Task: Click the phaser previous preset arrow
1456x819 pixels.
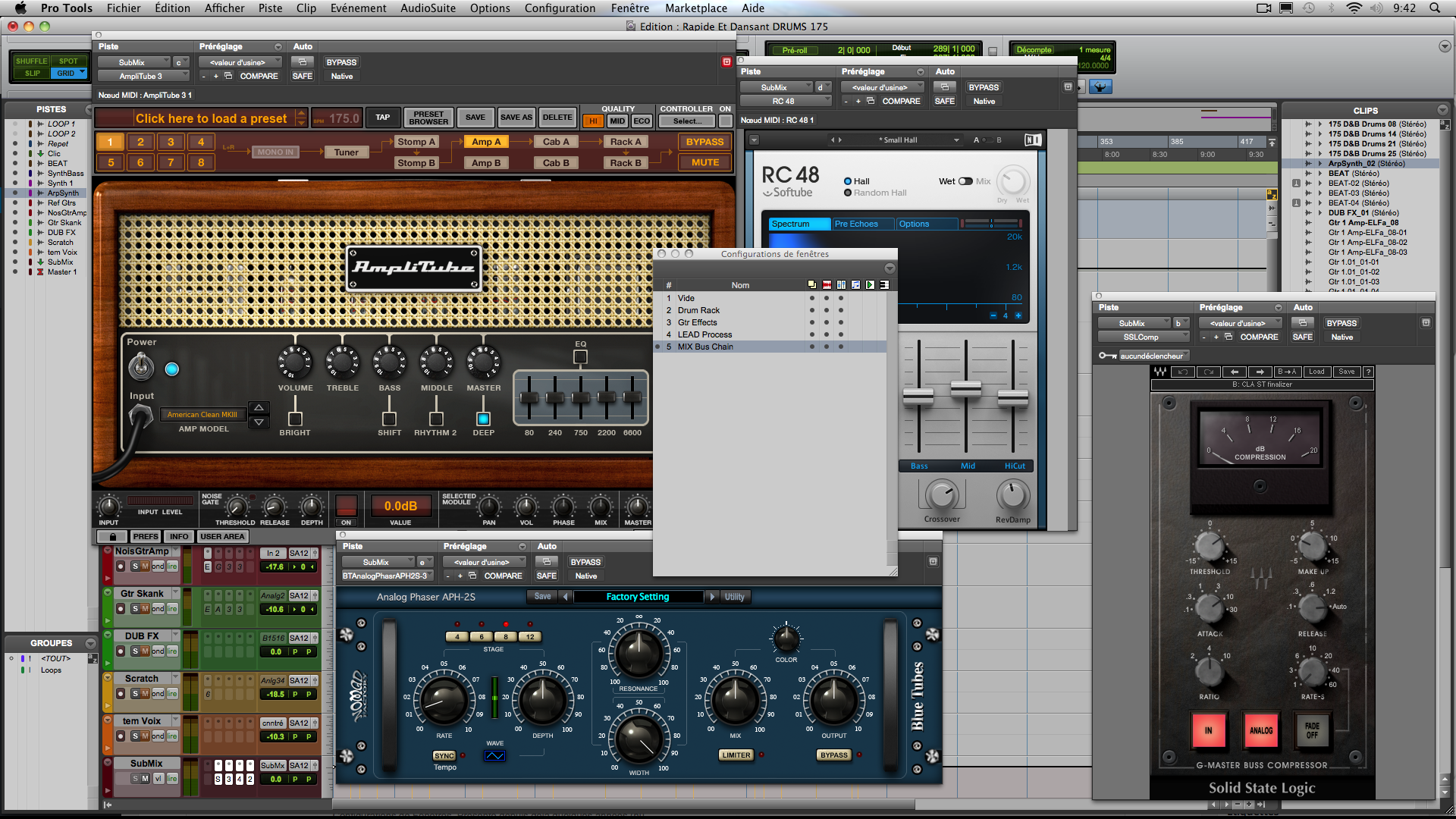Action: [x=565, y=597]
